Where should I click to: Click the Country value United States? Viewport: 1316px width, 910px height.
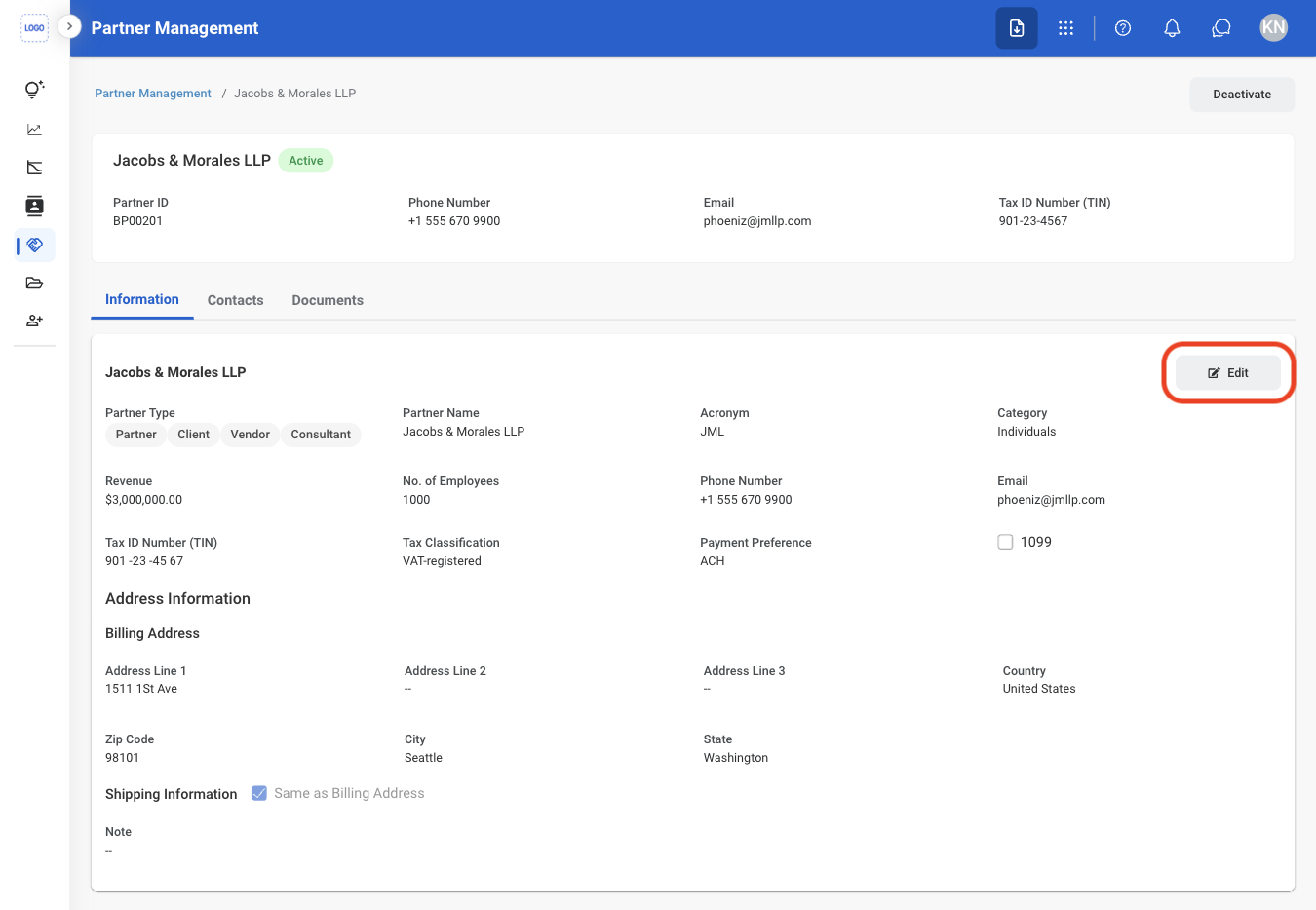click(x=1039, y=689)
